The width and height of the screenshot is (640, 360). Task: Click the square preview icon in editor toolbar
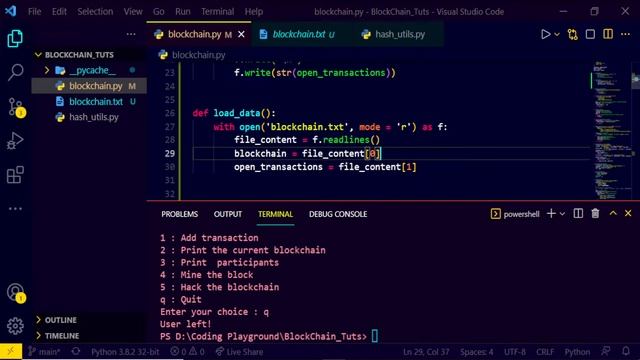coord(590,34)
